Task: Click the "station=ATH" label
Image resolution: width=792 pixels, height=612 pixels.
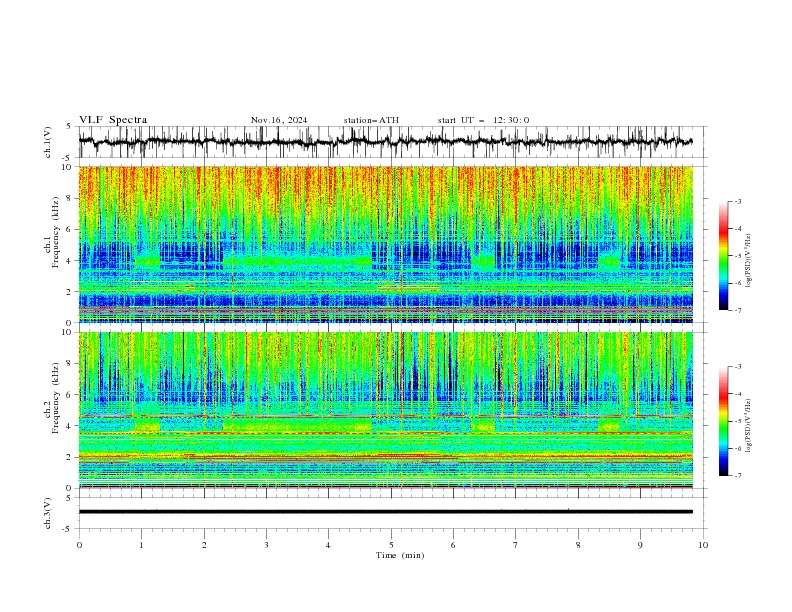Action: point(371,120)
